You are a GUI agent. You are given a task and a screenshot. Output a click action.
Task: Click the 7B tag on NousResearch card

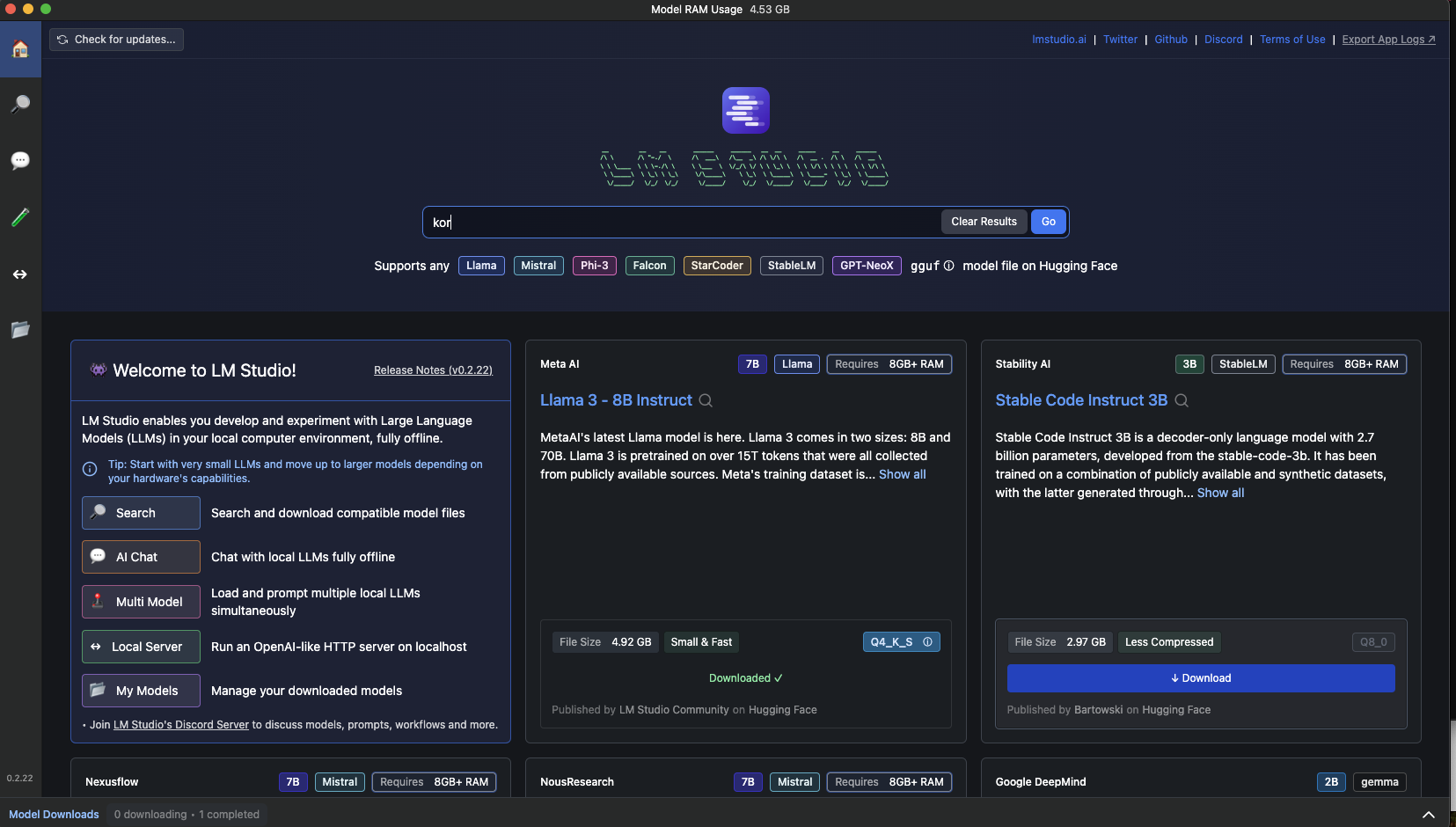pyautogui.click(x=748, y=782)
